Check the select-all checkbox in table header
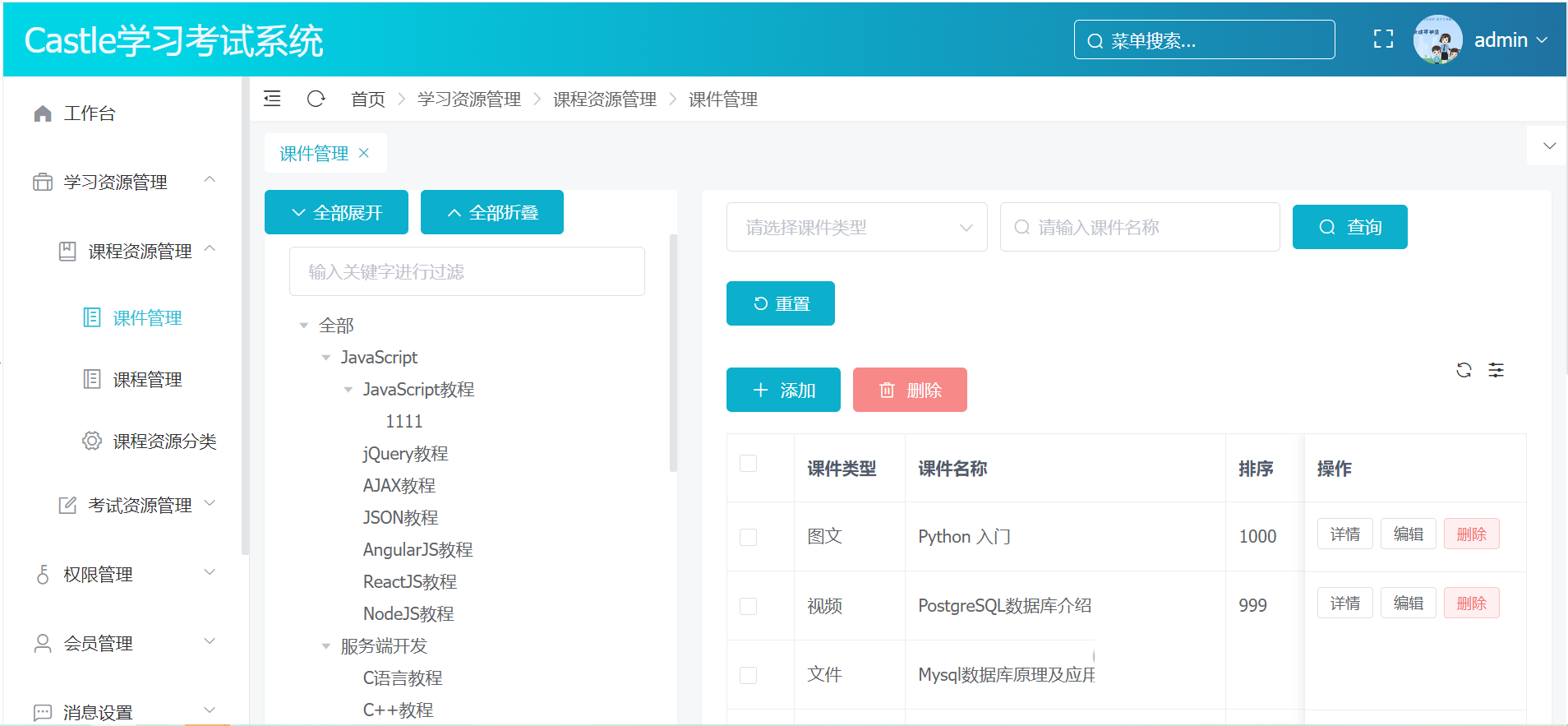The width and height of the screenshot is (1568, 726). pyautogui.click(x=748, y=464)
